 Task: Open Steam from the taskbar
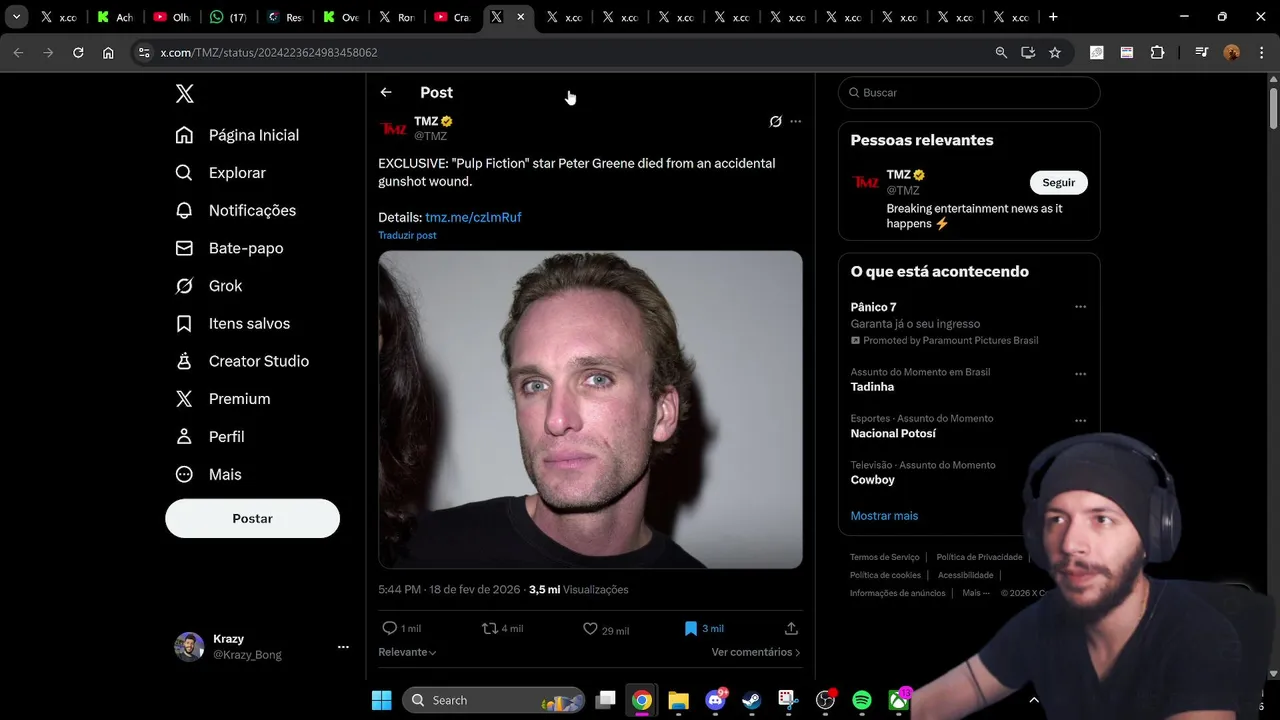point(750,700)
